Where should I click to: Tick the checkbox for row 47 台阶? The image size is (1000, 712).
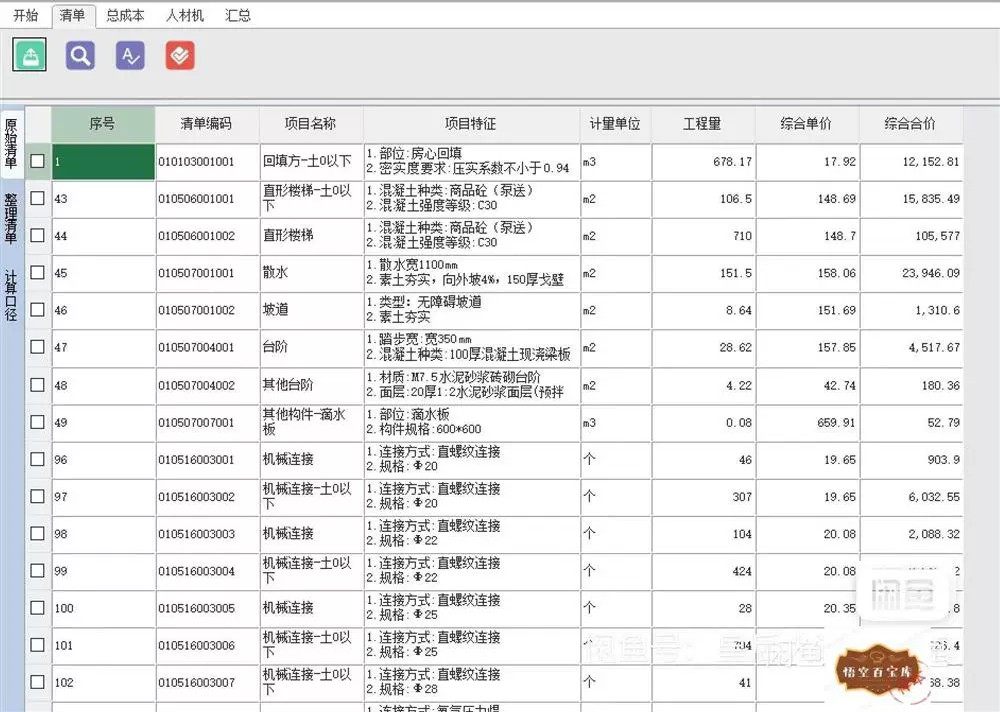point(38,346)
